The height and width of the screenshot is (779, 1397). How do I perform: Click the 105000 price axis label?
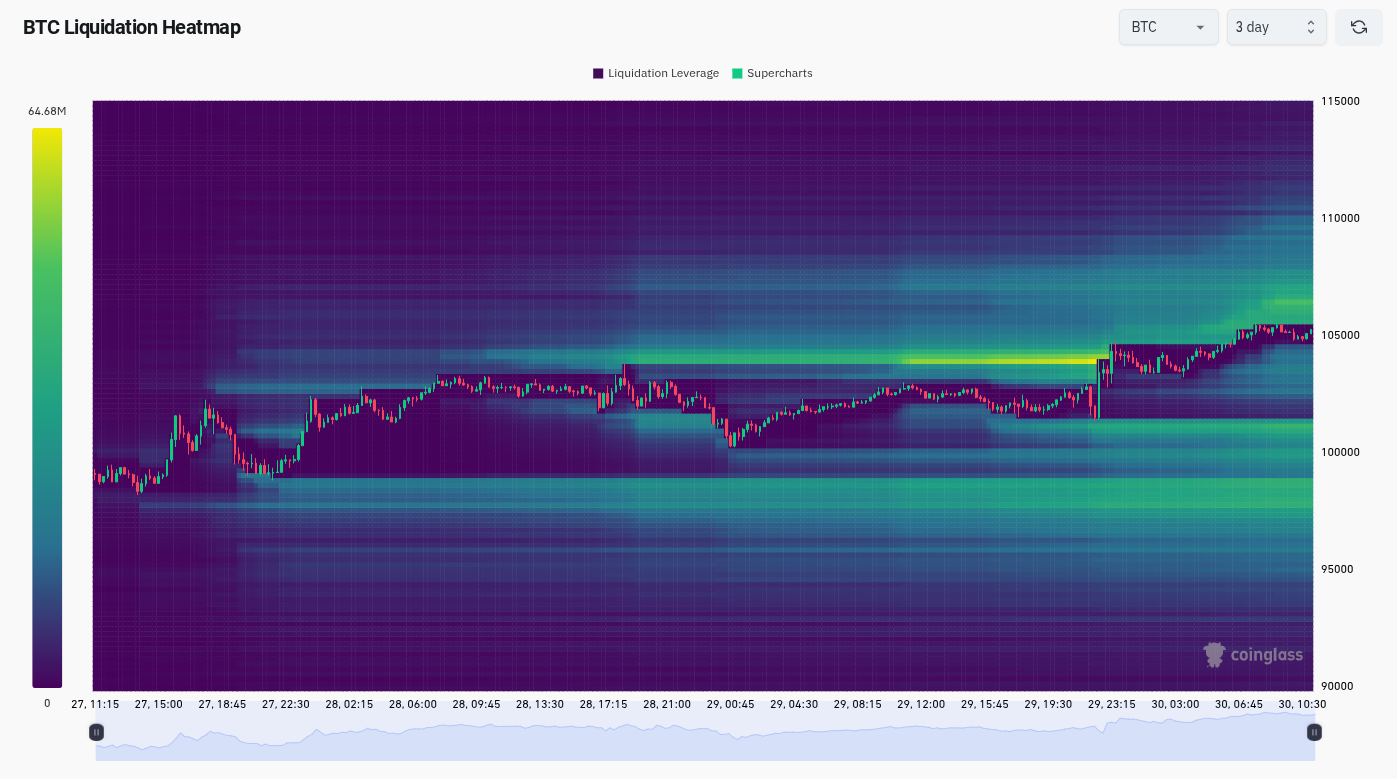[x=1340, y=335]
